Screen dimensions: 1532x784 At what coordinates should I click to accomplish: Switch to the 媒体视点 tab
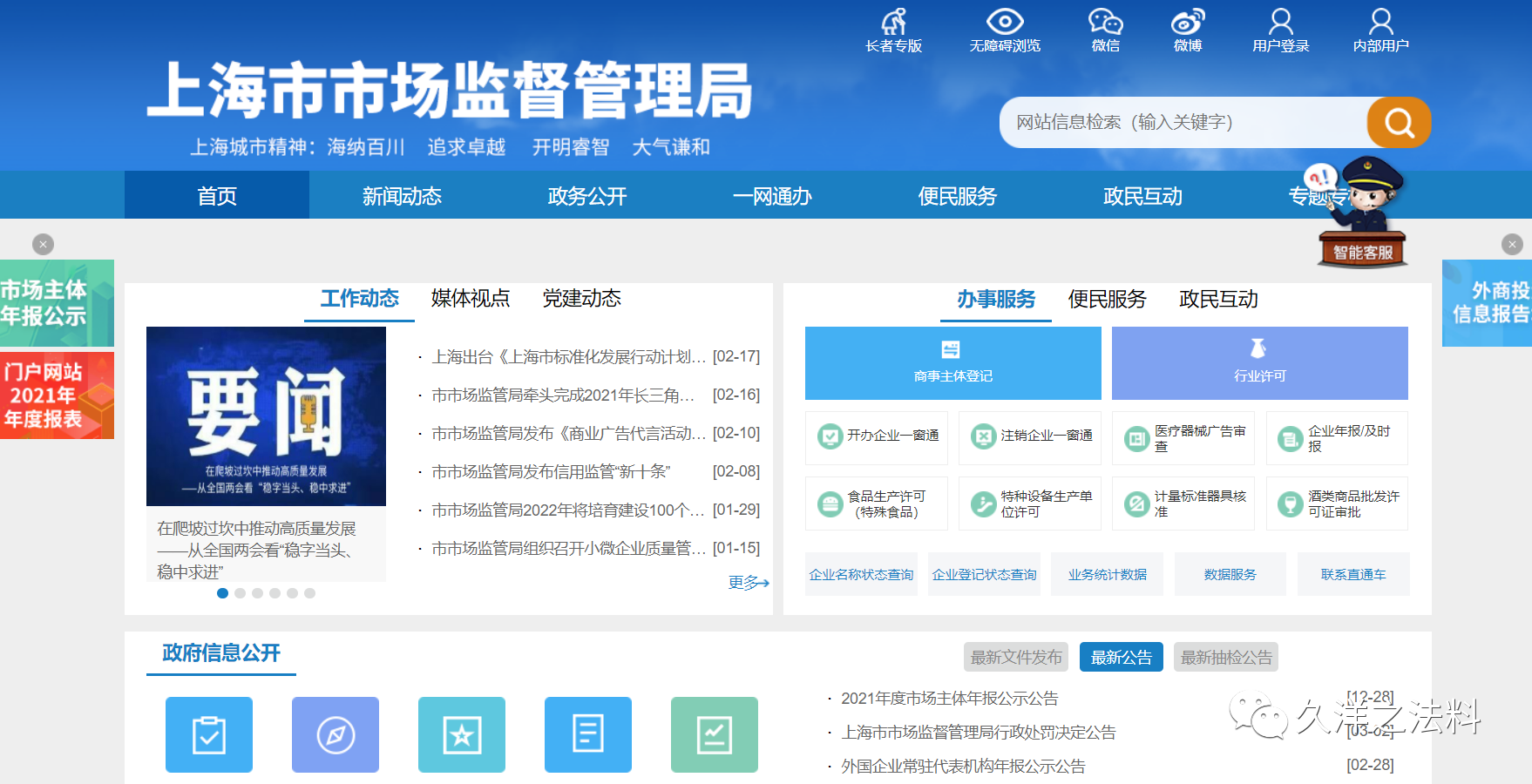(471, 299)
